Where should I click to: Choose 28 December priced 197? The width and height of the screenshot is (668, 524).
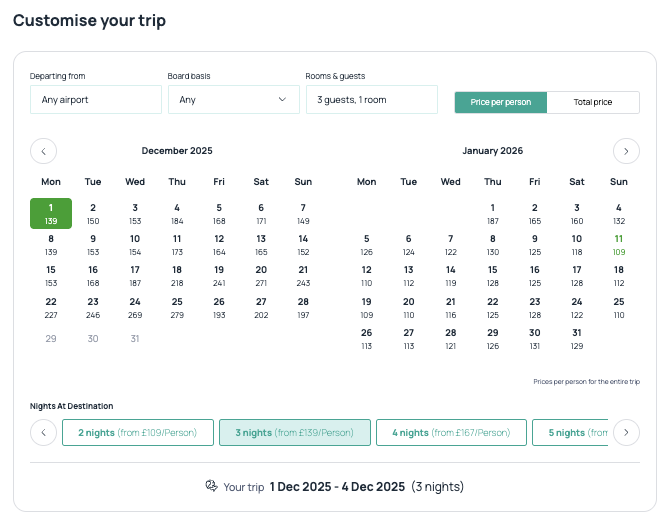point(303,308)
